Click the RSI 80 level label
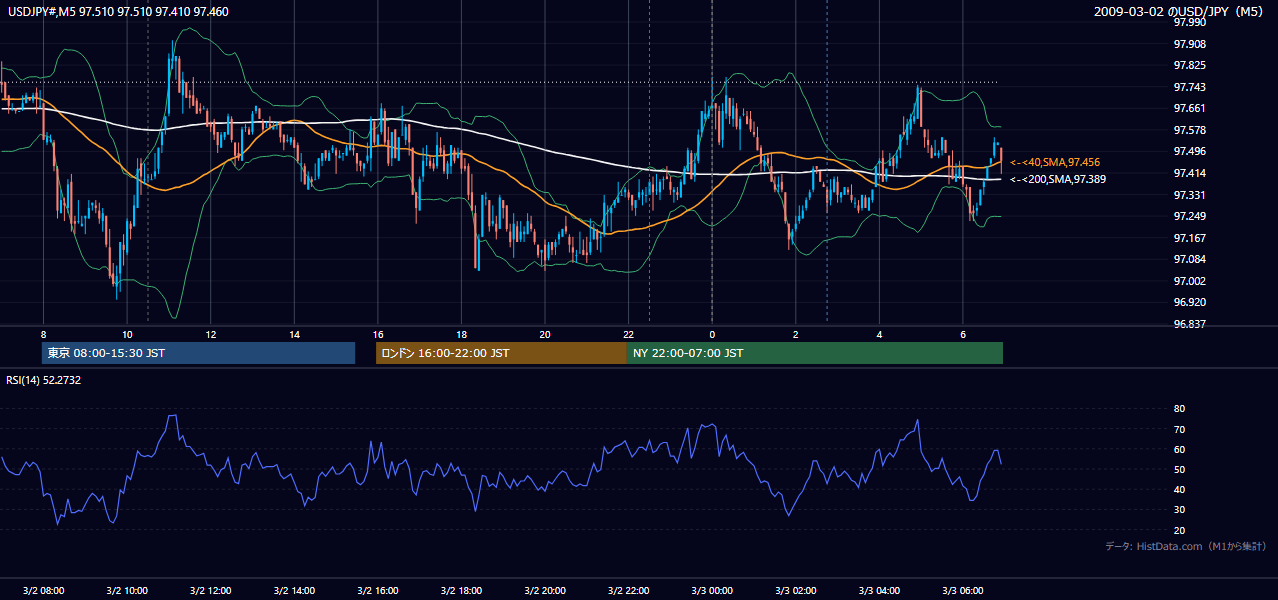This screenshot has height=600, width=1278. [1179, 409]
